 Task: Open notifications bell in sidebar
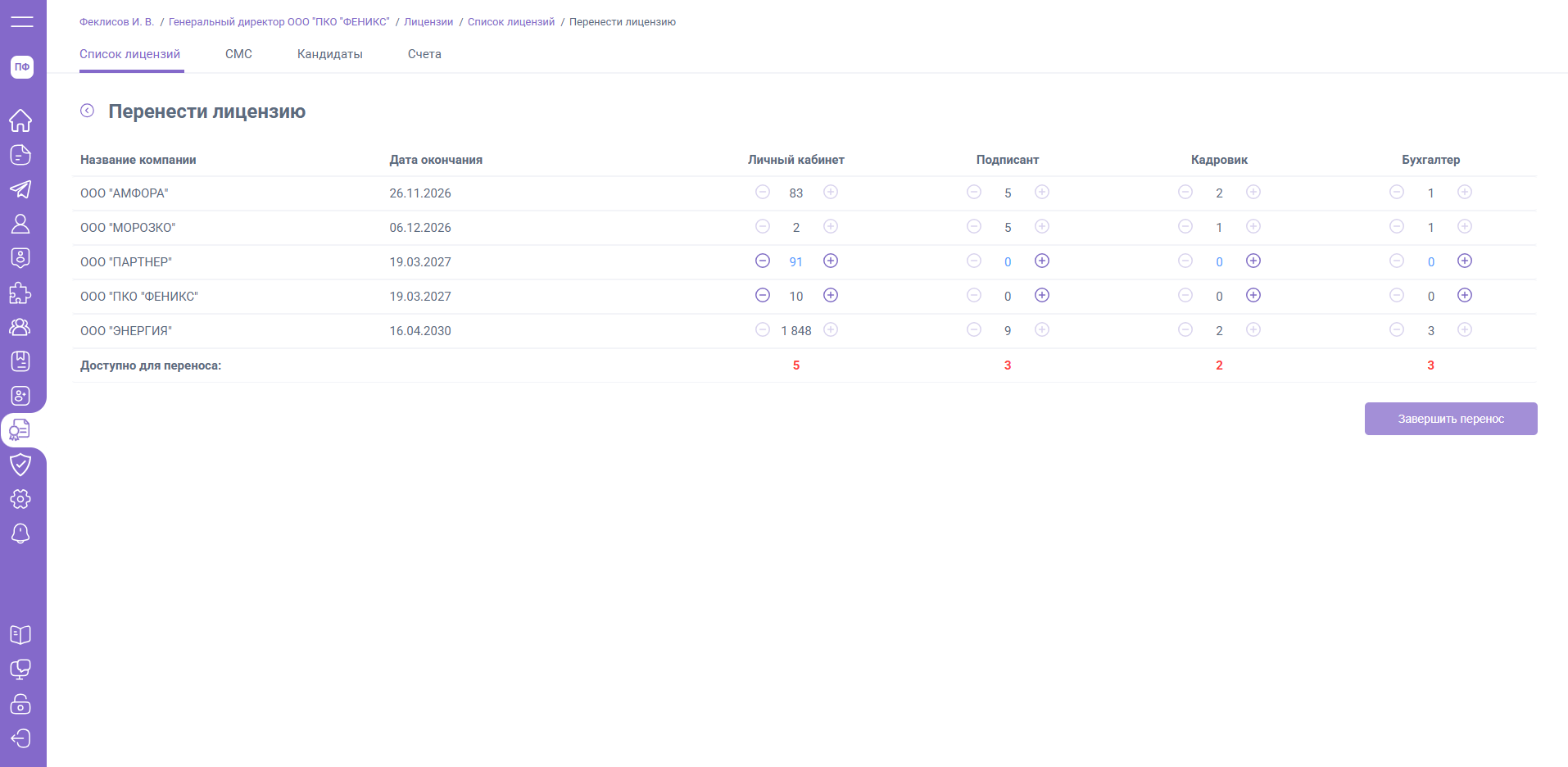[x=20, y=533]
